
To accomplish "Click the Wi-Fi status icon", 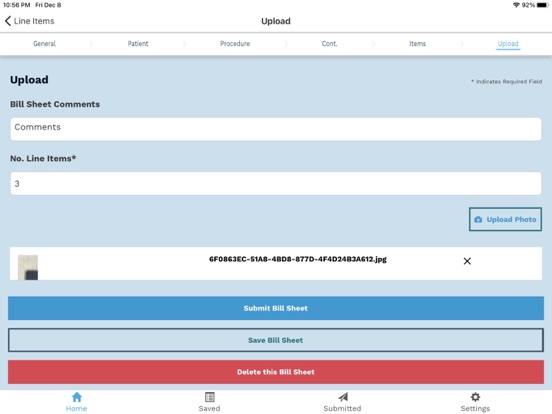I will pyautogui.click(x=516, y=5).
